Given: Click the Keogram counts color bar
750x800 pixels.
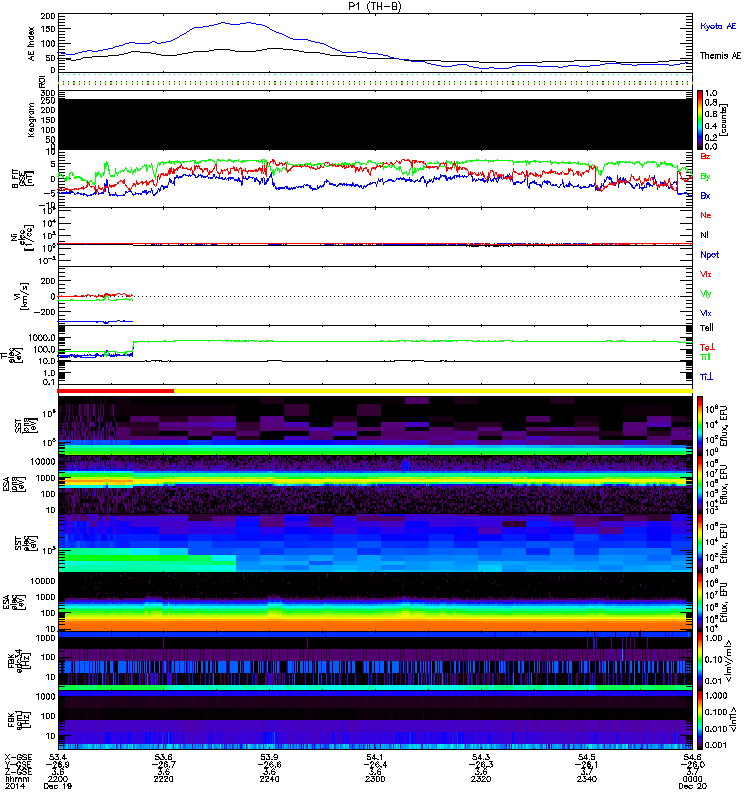Looking at the screenshot, I should (x=700, y=120).
